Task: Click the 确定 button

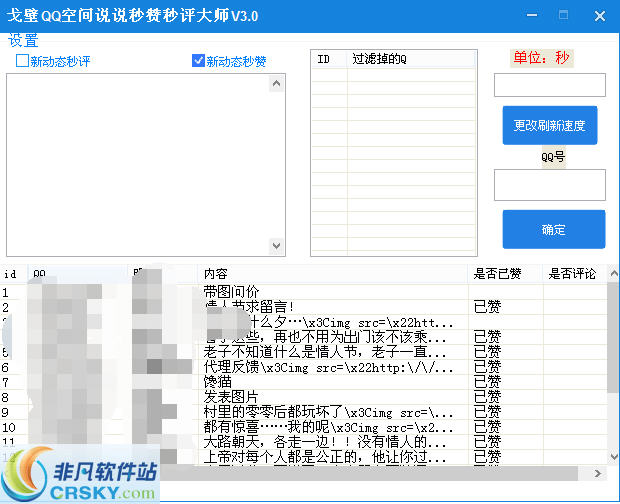Action: point(554,229)
